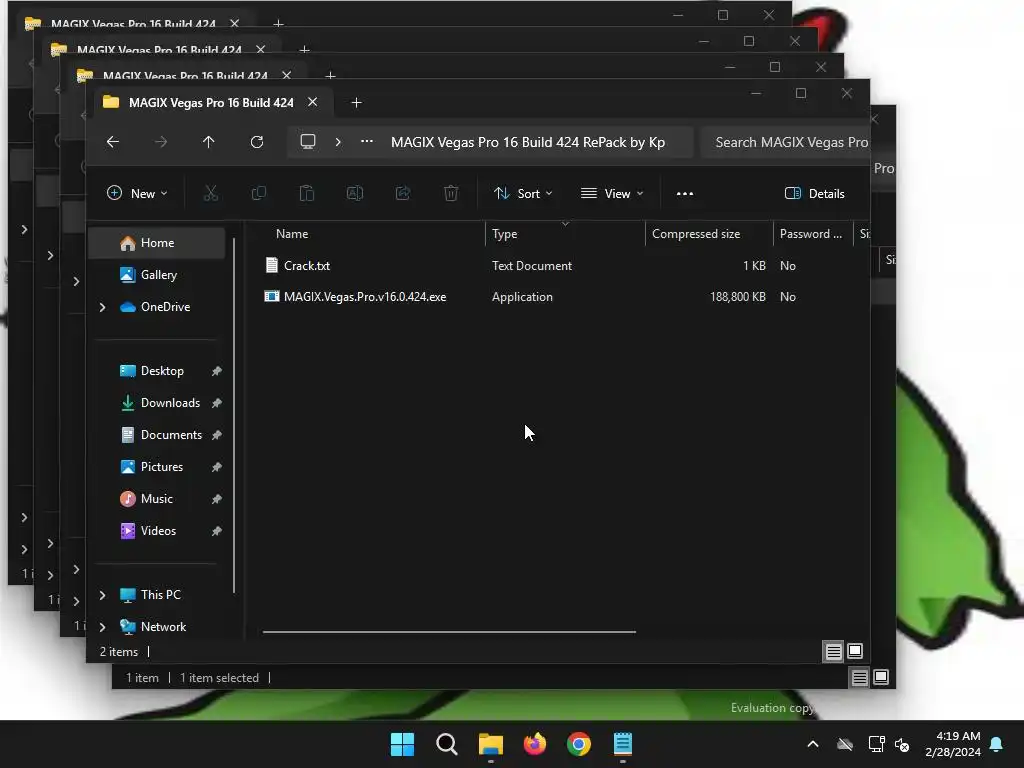Click the Rename icon
This screenshot has width=1024, height=768.
(355, 193)
